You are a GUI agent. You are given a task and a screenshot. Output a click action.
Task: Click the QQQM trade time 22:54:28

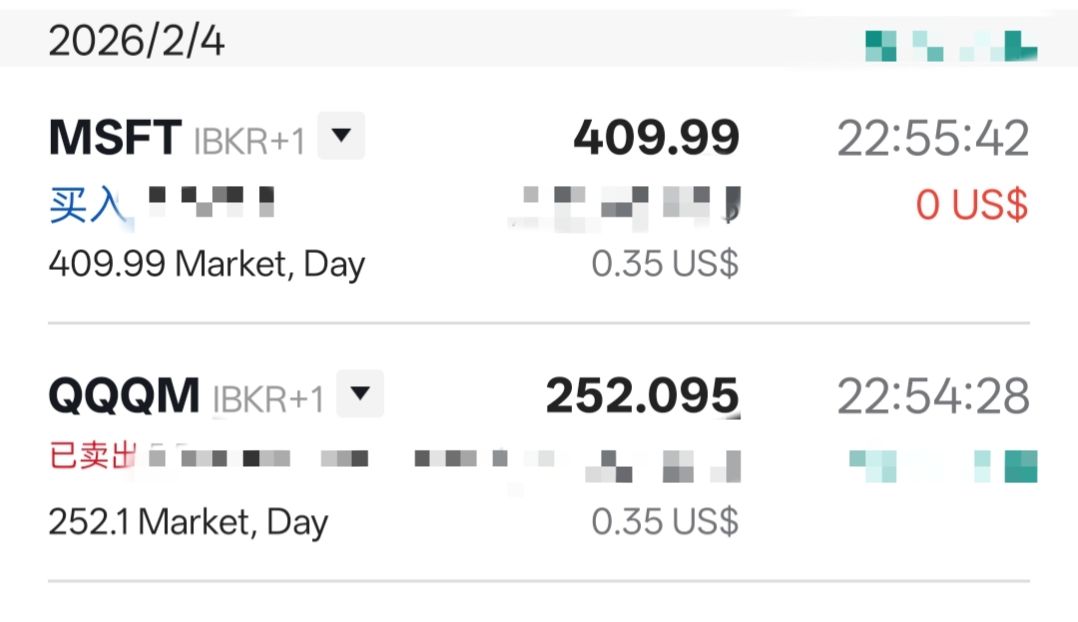(932, 396)
